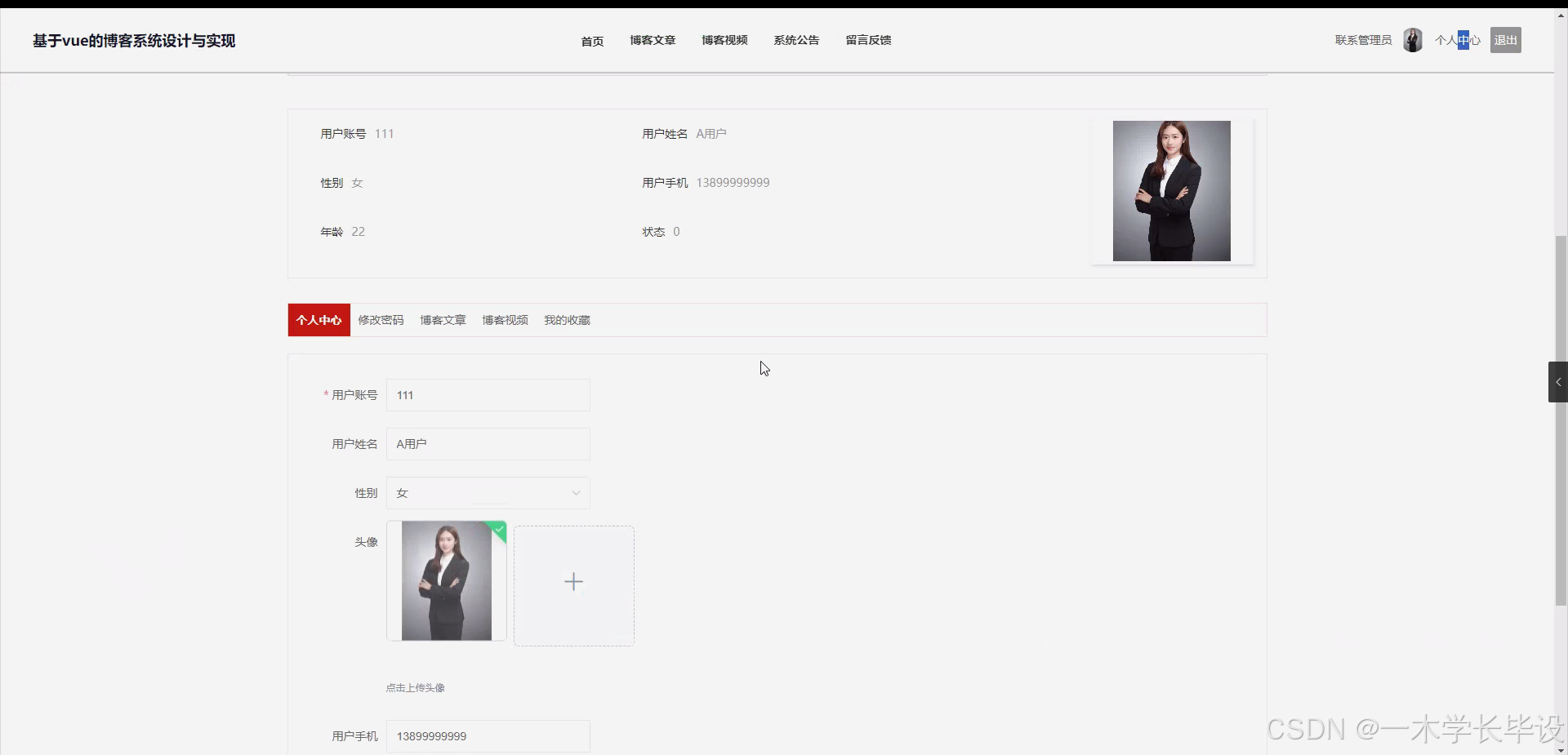Click the 点击上传头像 upload link
The width and height of the screenshot is (1568, 755).
pos(415,687)
